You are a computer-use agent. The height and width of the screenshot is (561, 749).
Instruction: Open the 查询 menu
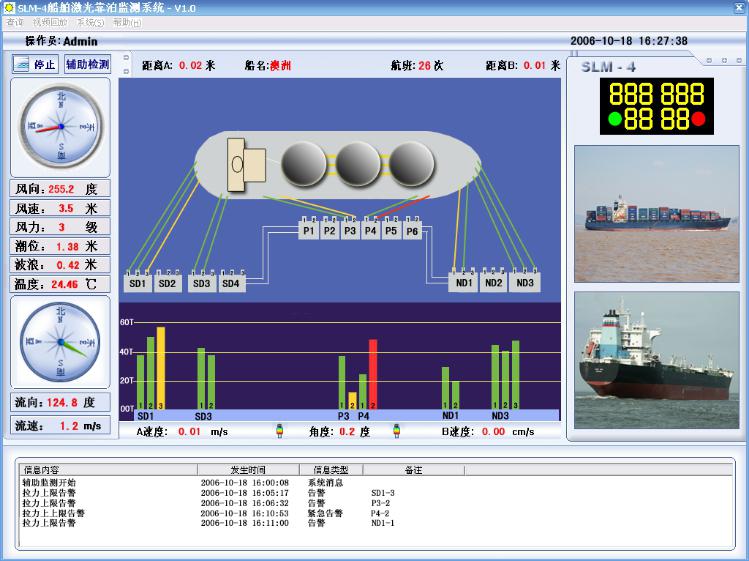click(15, 21)
